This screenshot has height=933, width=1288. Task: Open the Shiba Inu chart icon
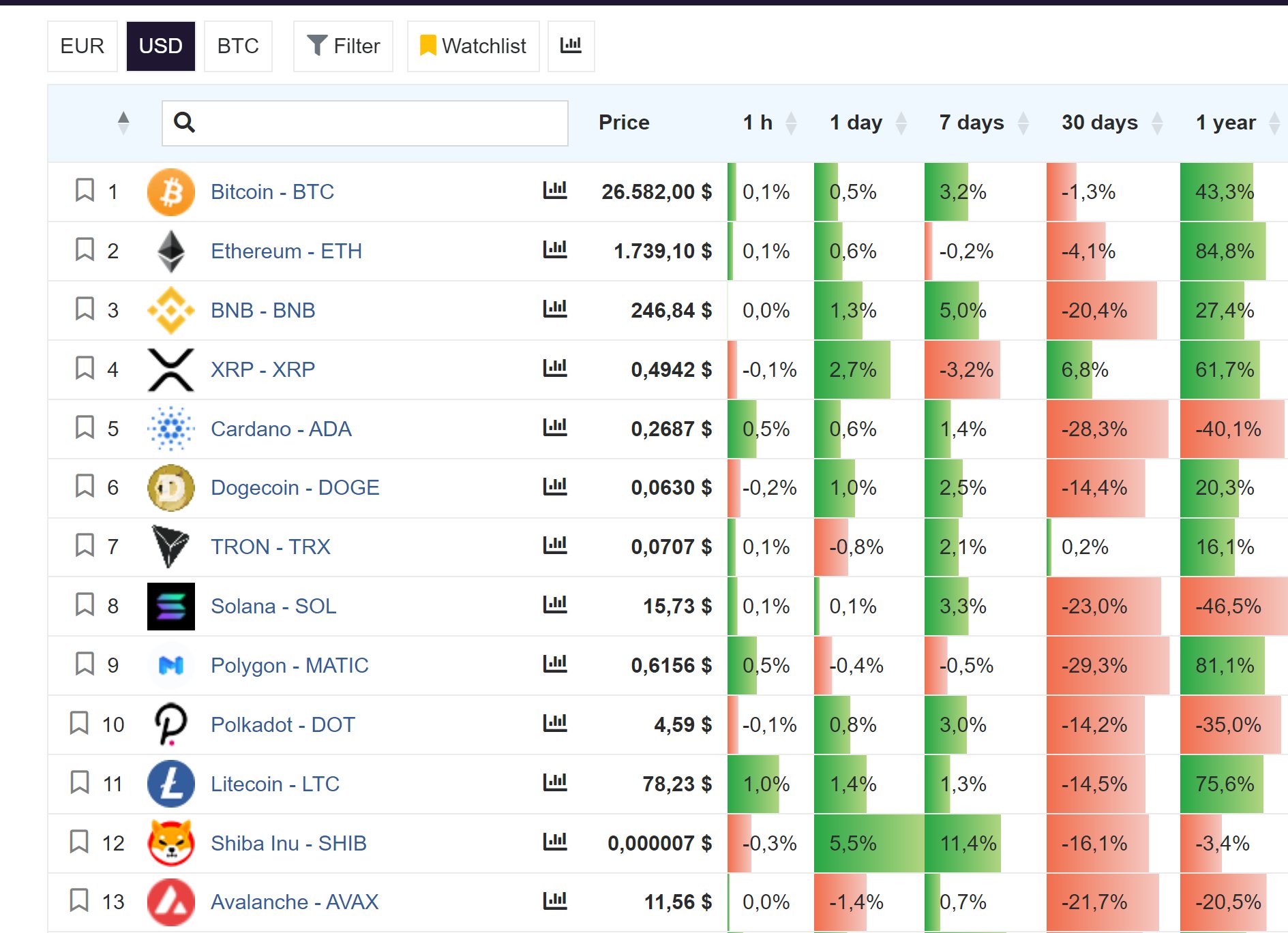(x=555, y=842)
